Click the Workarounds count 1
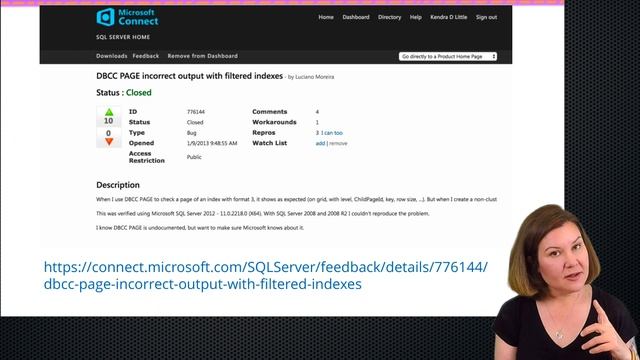Screen dimensions: 640x360 coord(317,122)
